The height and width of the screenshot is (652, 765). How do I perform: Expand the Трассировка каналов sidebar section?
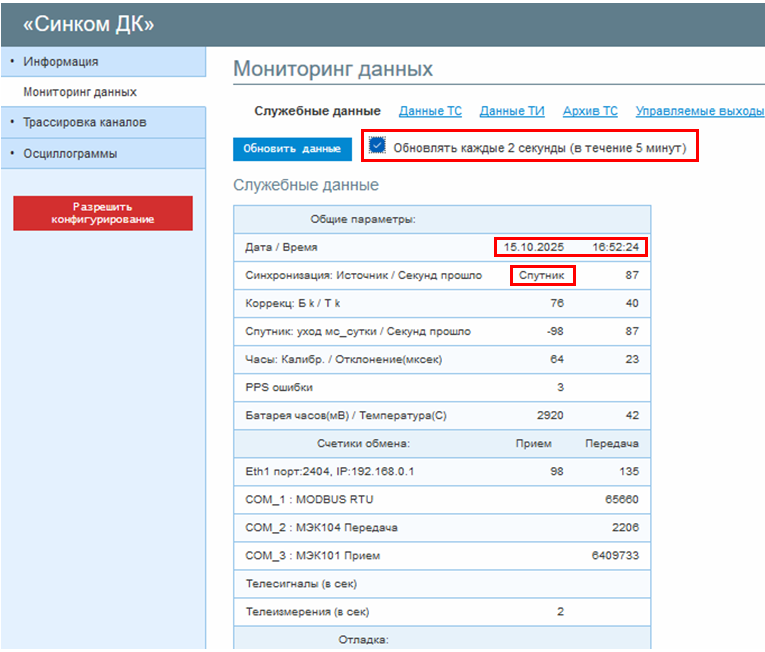pos(85,122)
